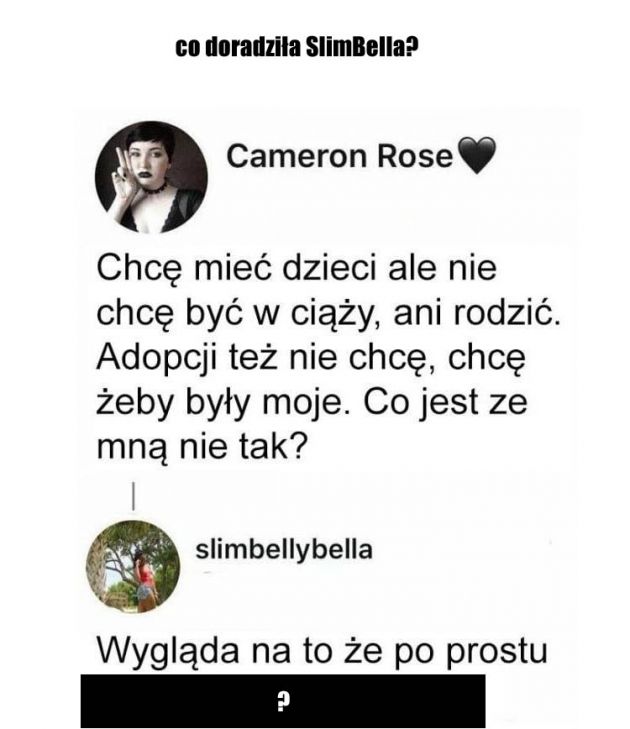Click the post line 'Chcę mieć dzieci ale nie'
The height and width of the screenshot is (729, 630).
[297, 269]
